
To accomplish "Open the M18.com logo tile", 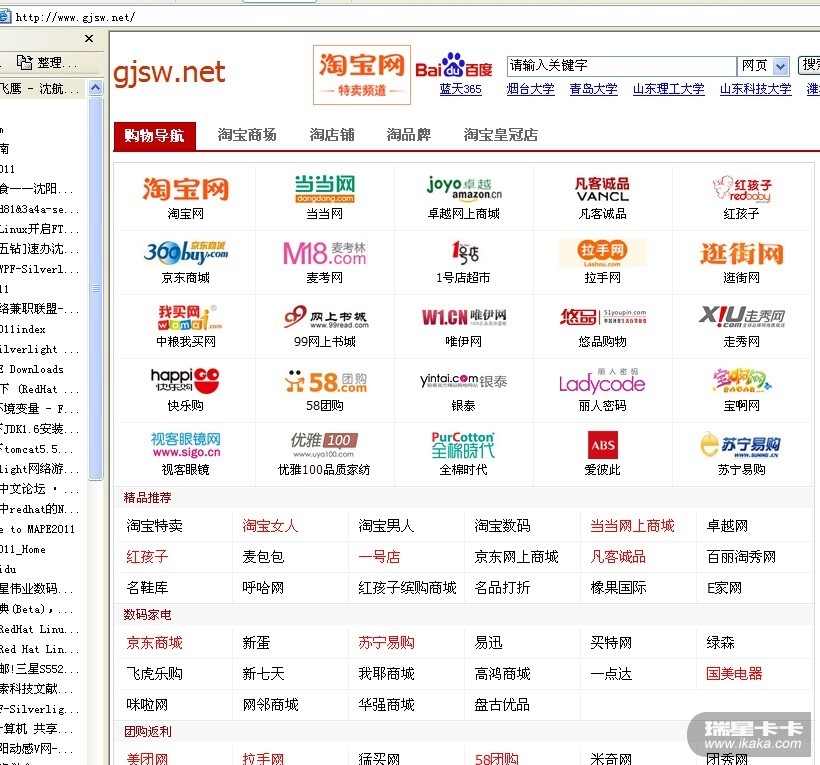I will (324, 253).
